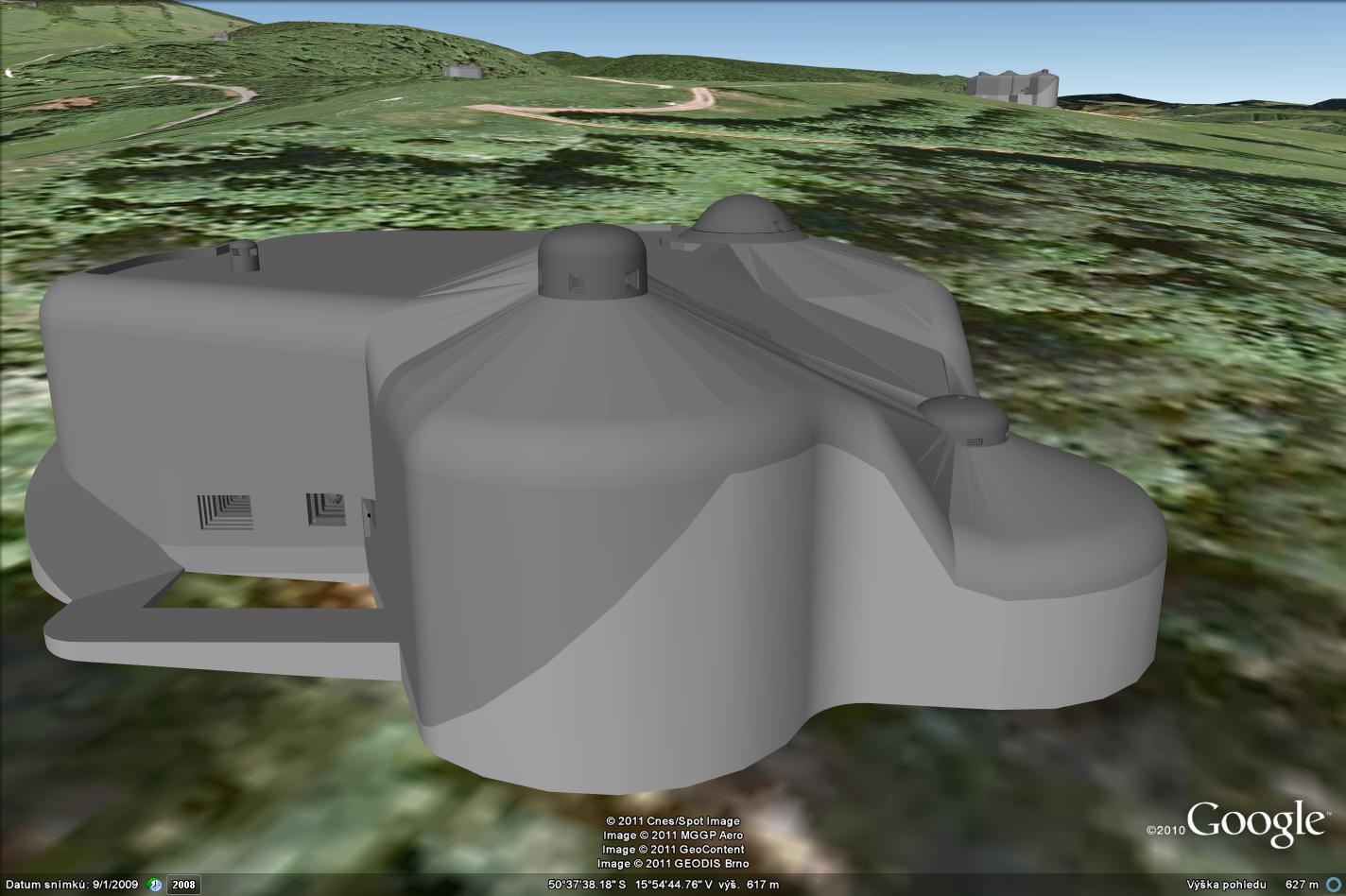Select the small cupola on bunker's right wing
The height and width of the screenshot is (896, 1346).
(x=963, y=420)
